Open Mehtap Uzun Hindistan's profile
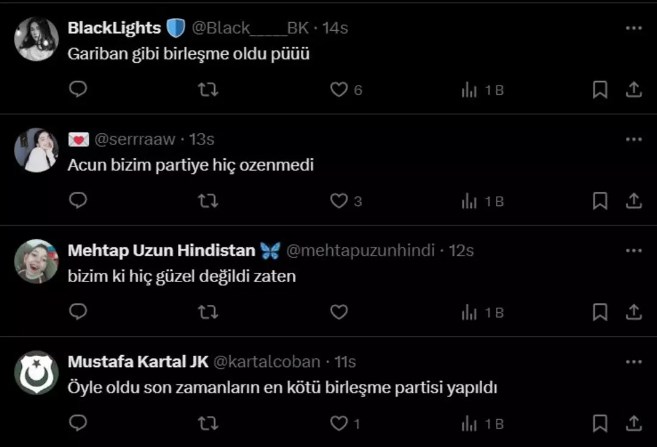This screenshot has height=447, width=657. [161, 250]
